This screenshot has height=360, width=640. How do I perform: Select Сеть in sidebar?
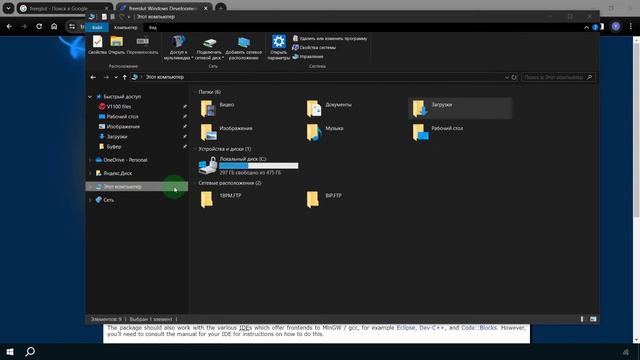pyautogui.click(x=108, y=200)
